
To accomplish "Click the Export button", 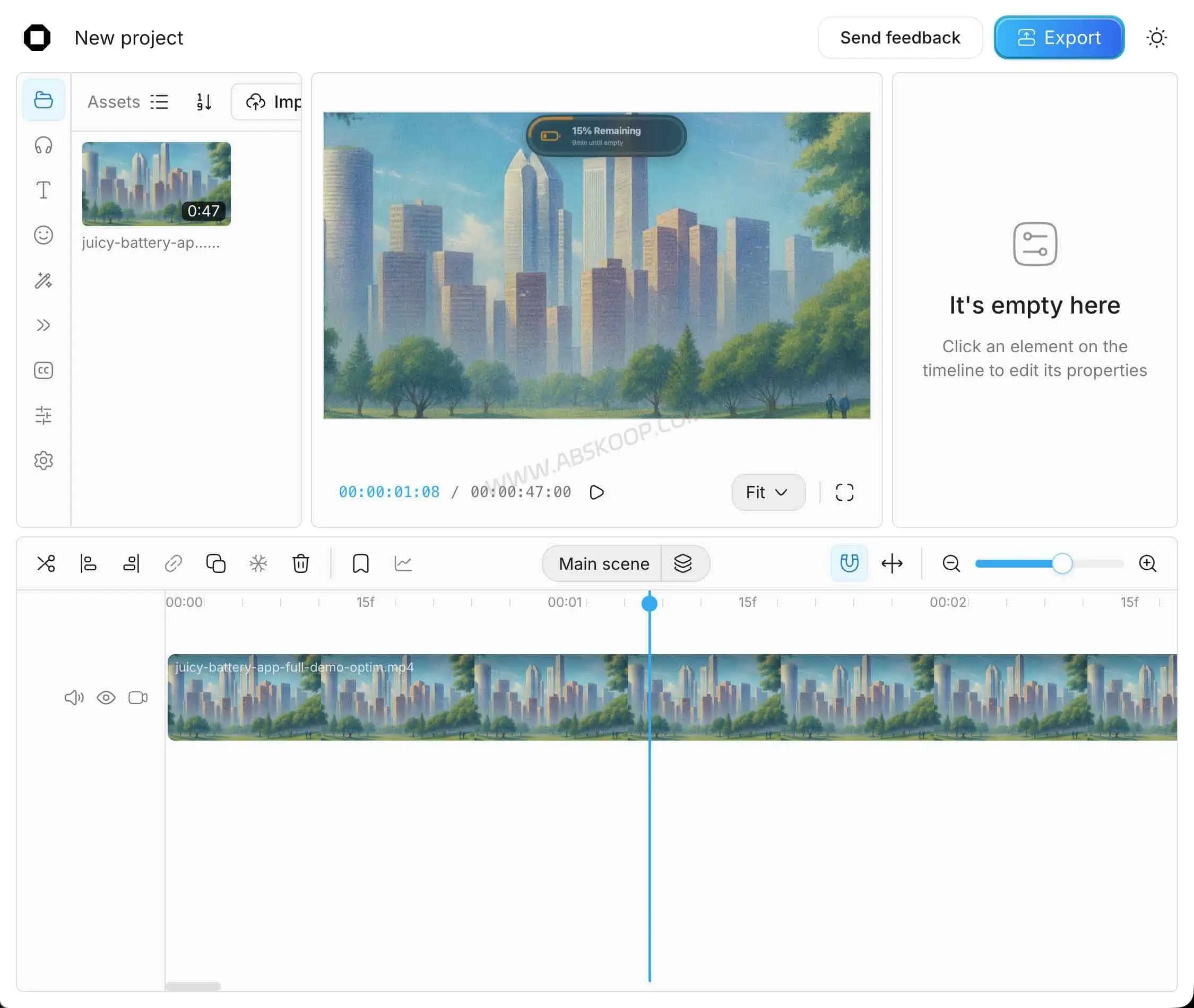I will point(1059,38).
